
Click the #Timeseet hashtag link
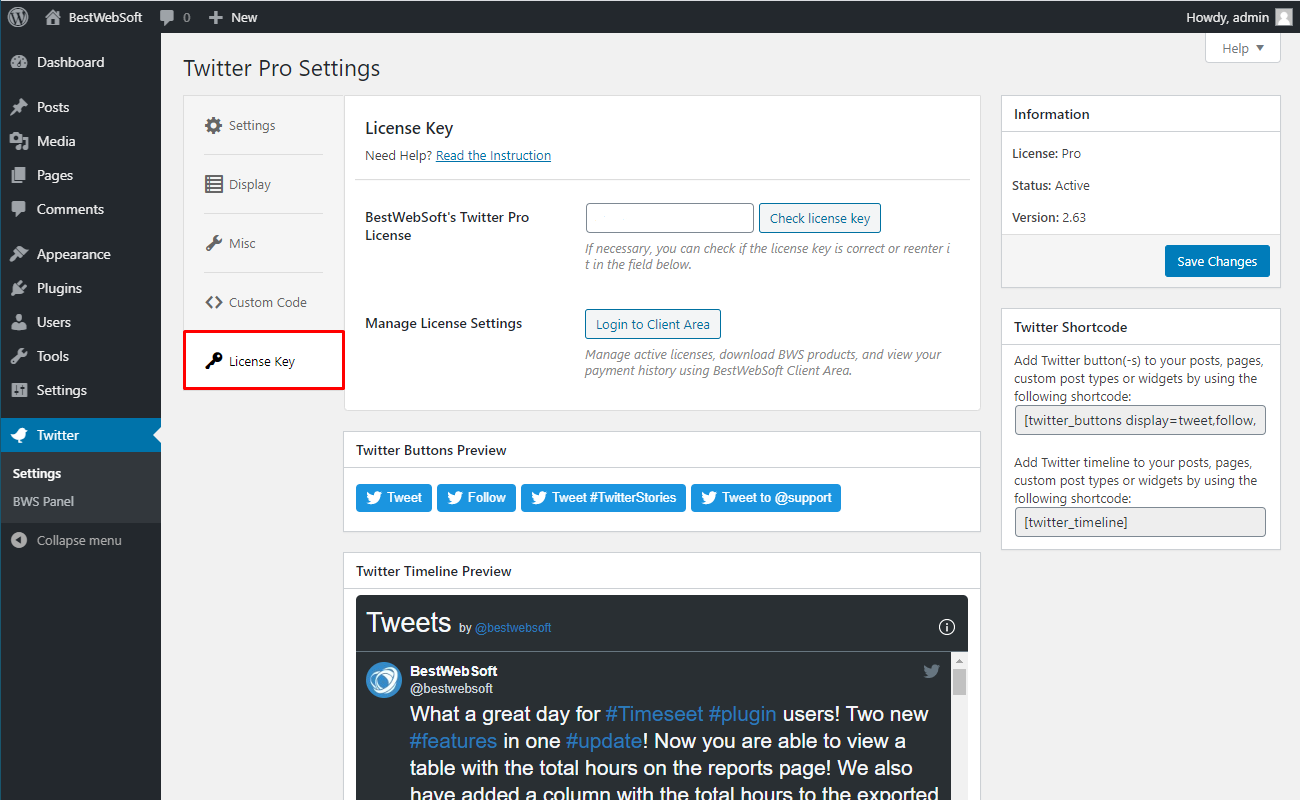(654, 714)
